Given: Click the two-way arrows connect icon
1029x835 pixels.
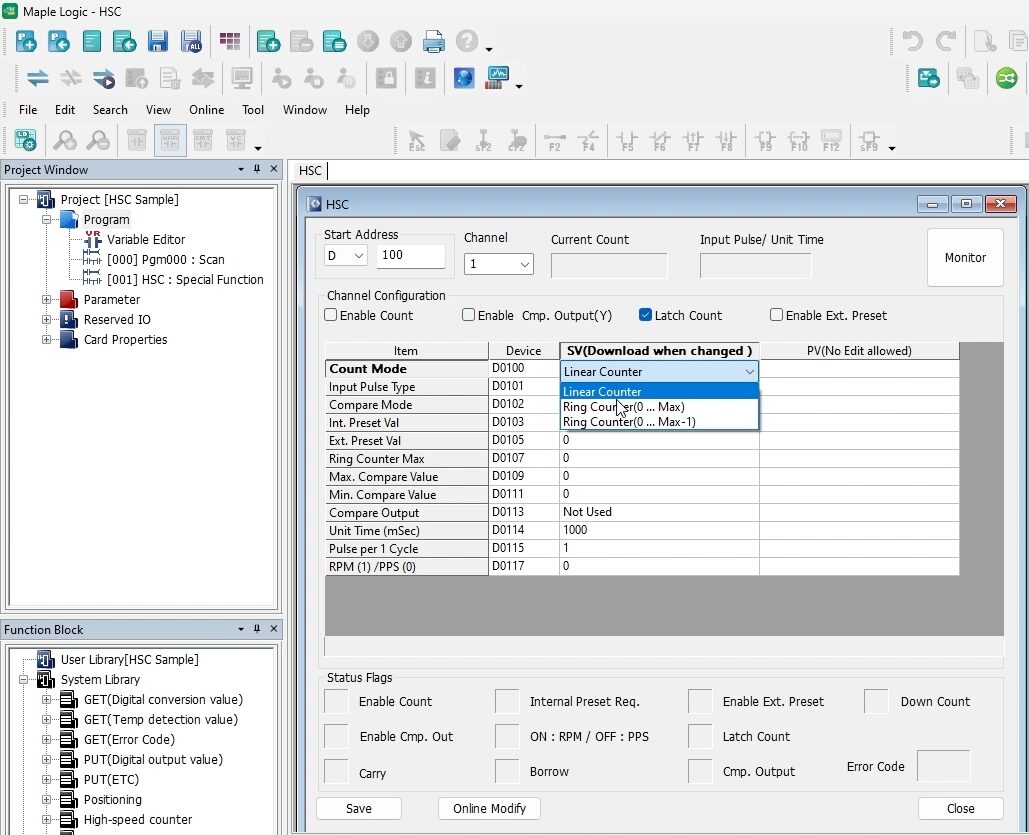Looking at the screenshot, I should [37, 78].
